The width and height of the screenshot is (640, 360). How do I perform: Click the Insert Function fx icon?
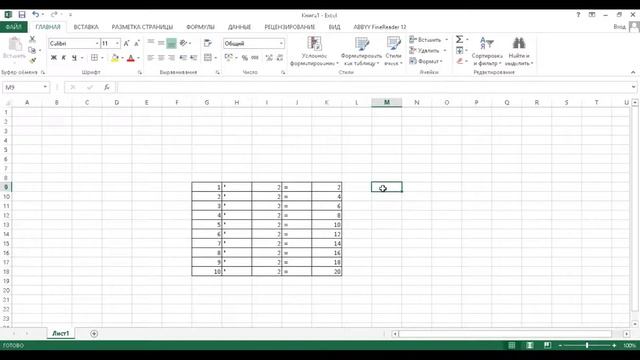pyautogui.click(x=107, y=87)
